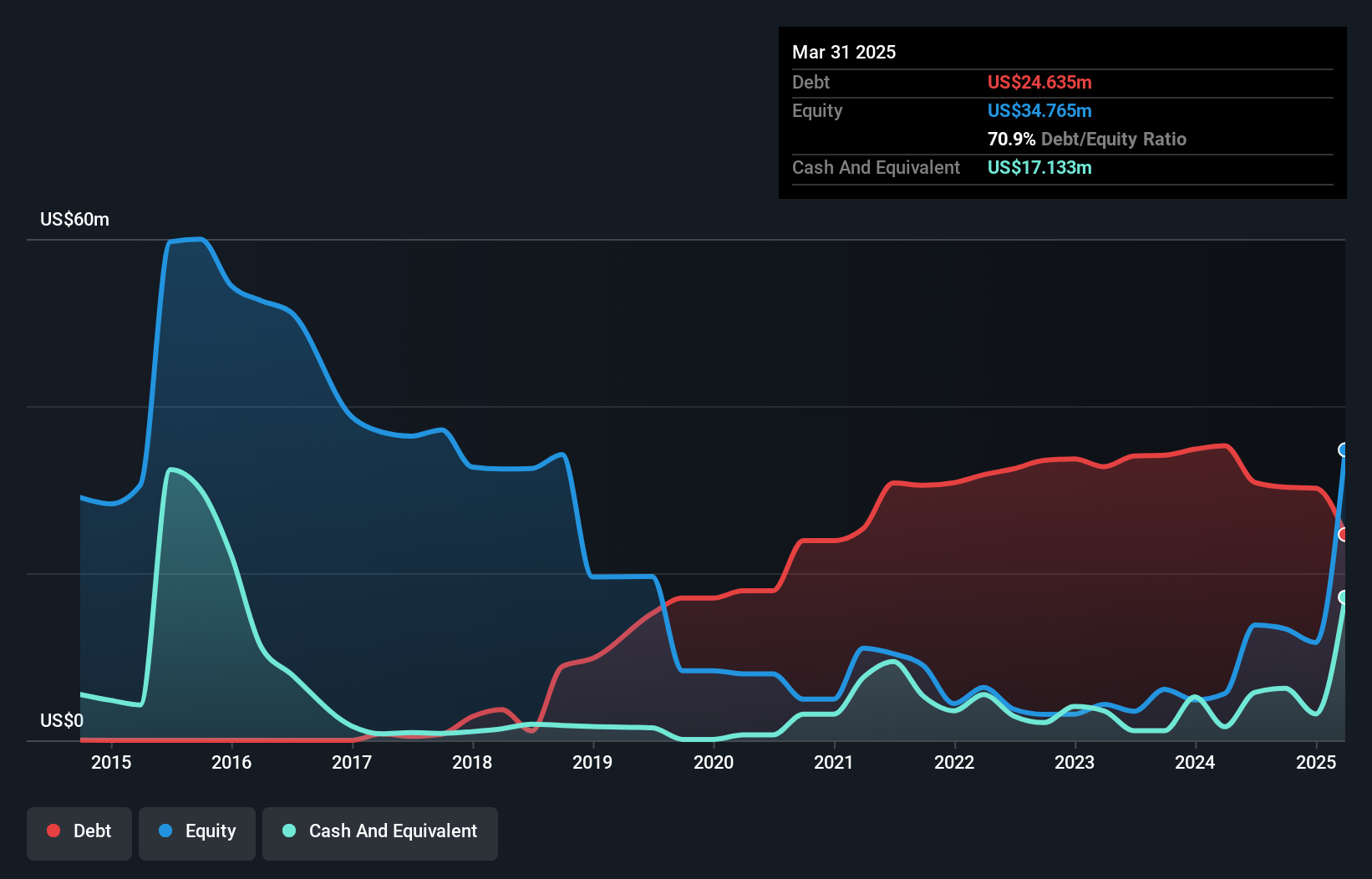1372x879 pixels.
Task: Click the 70.9% Debt/Equity Ratio text
Action: click(x=1087, y=139)
